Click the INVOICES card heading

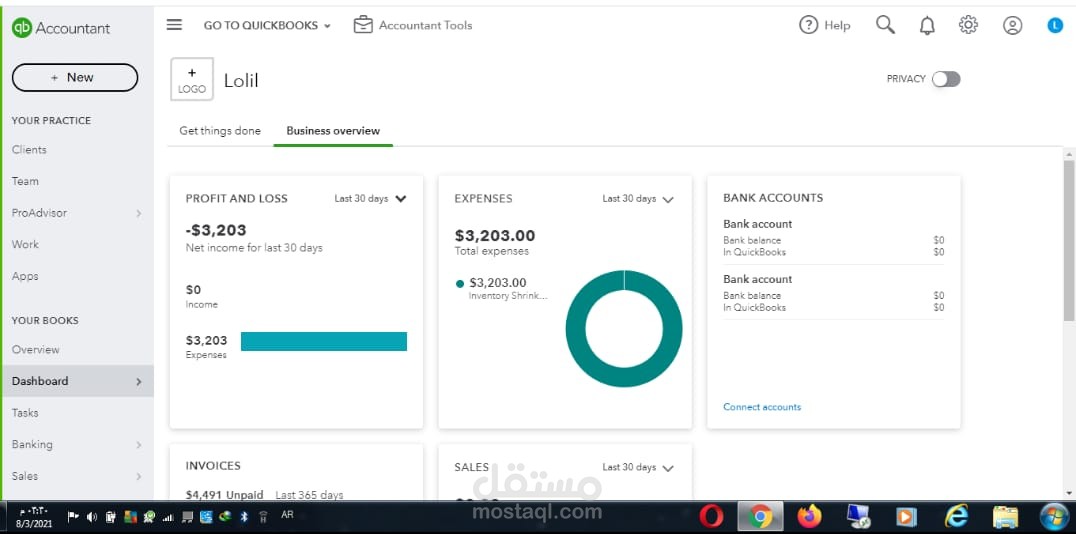(213, 465)
